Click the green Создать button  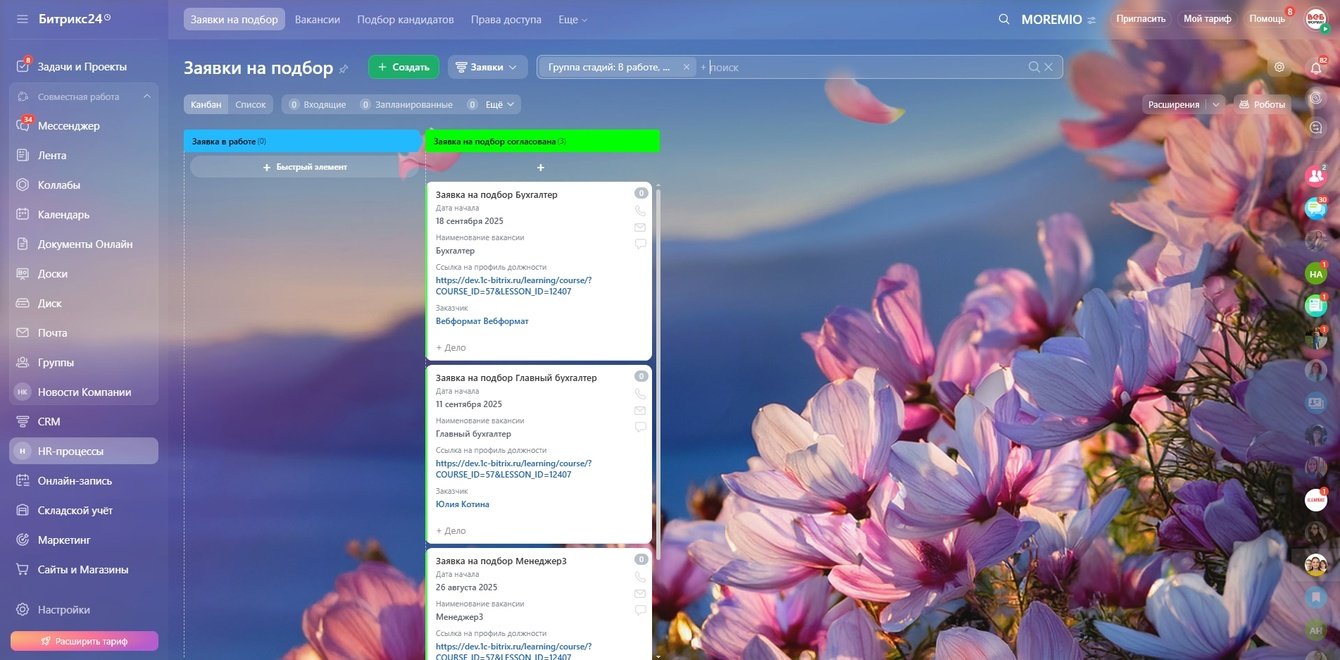404,67
